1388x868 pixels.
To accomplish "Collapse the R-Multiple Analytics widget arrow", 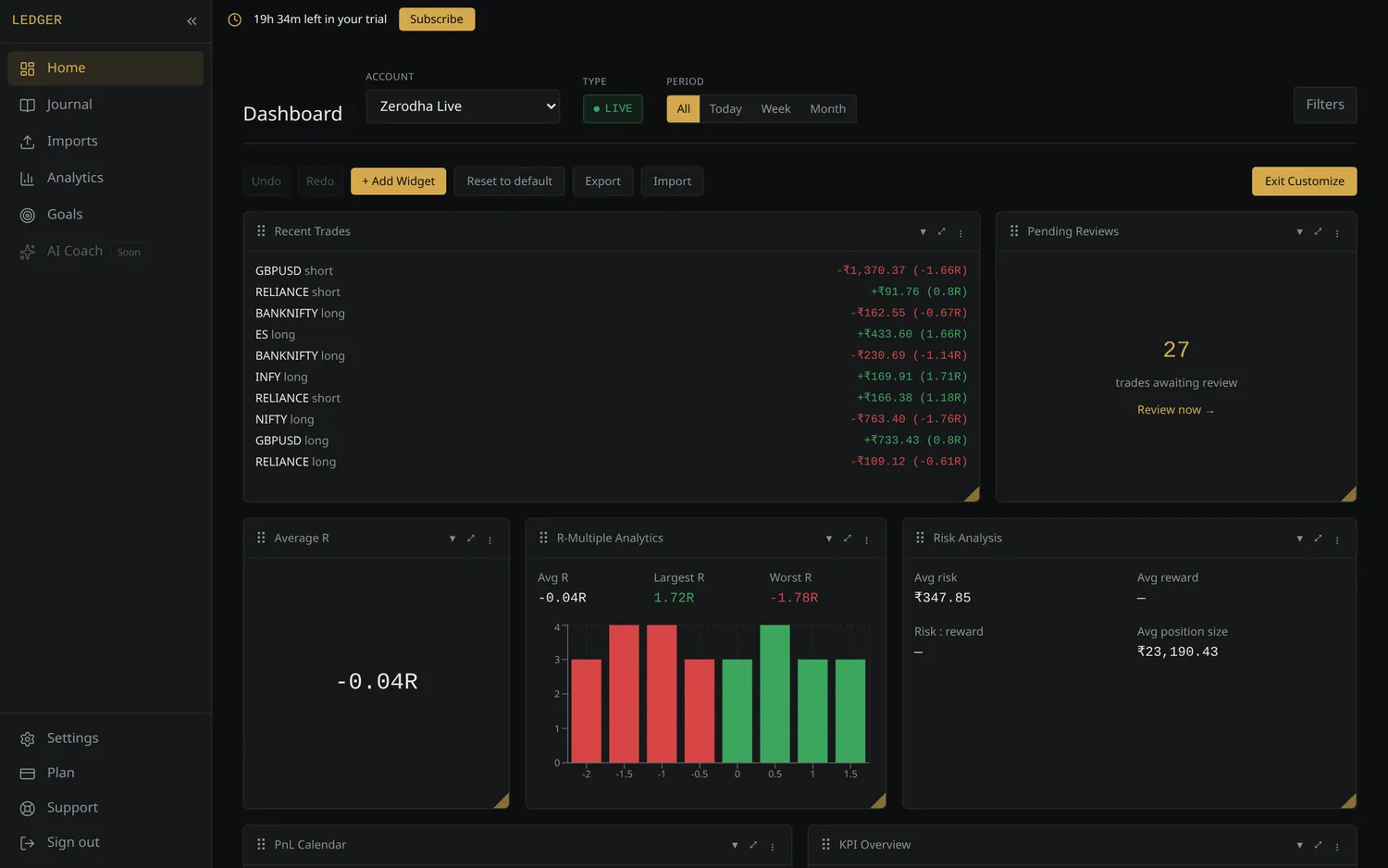I will 828,539.
